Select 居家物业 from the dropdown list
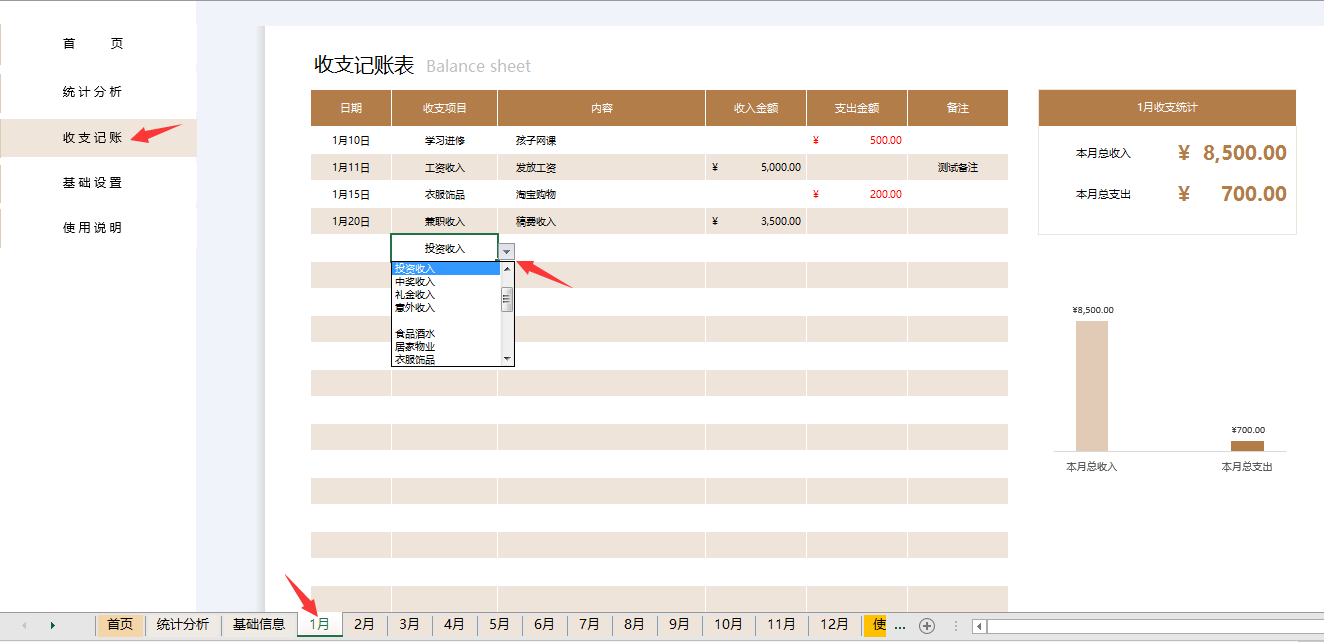 point(445,346)
